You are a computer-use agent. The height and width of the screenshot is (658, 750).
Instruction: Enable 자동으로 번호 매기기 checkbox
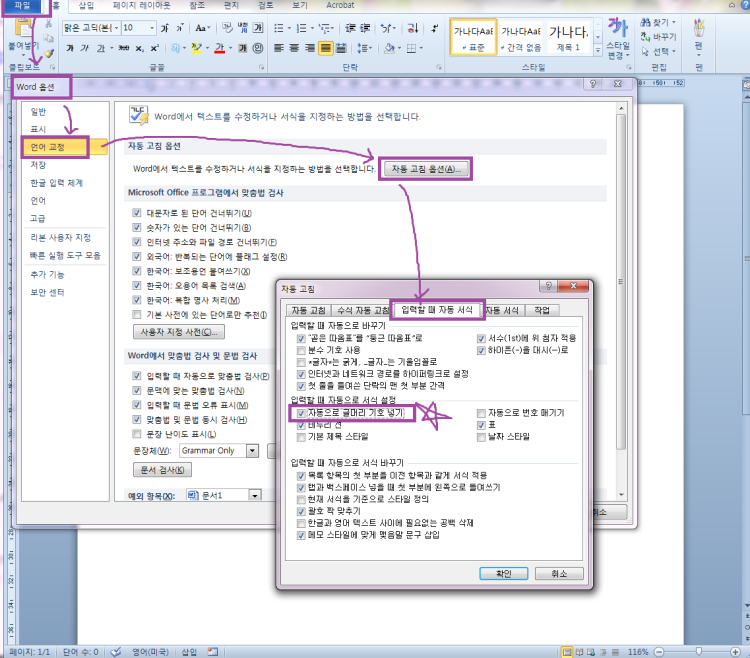point(481,412)
